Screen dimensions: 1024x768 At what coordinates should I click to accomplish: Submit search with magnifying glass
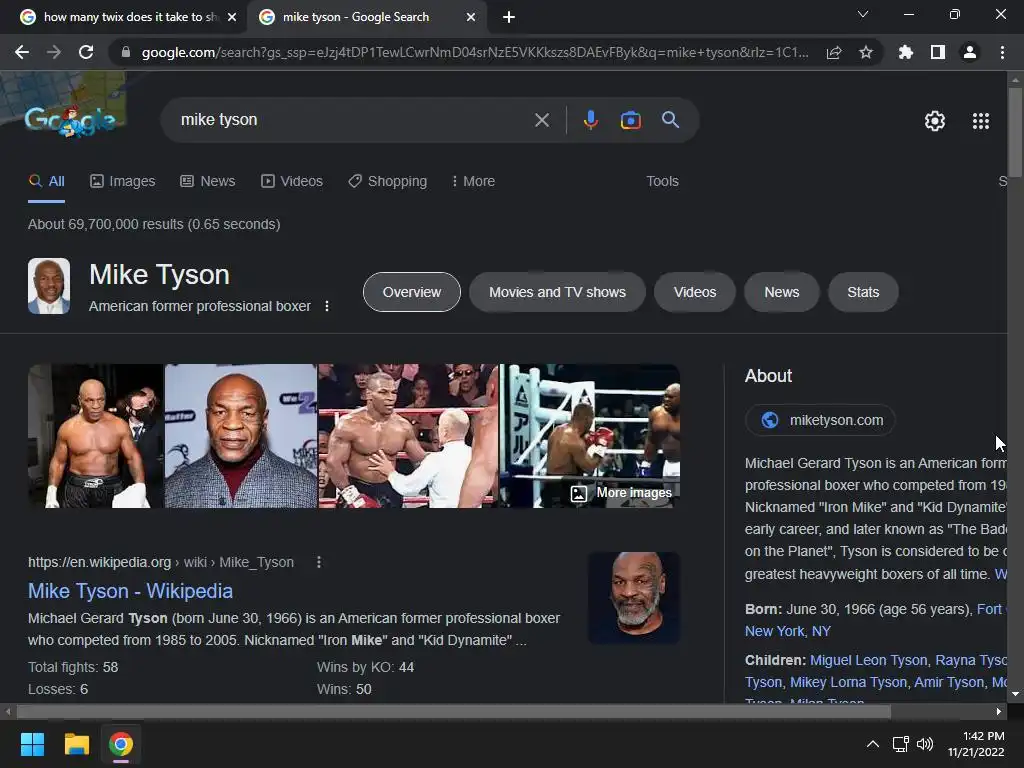pos(670,120)
